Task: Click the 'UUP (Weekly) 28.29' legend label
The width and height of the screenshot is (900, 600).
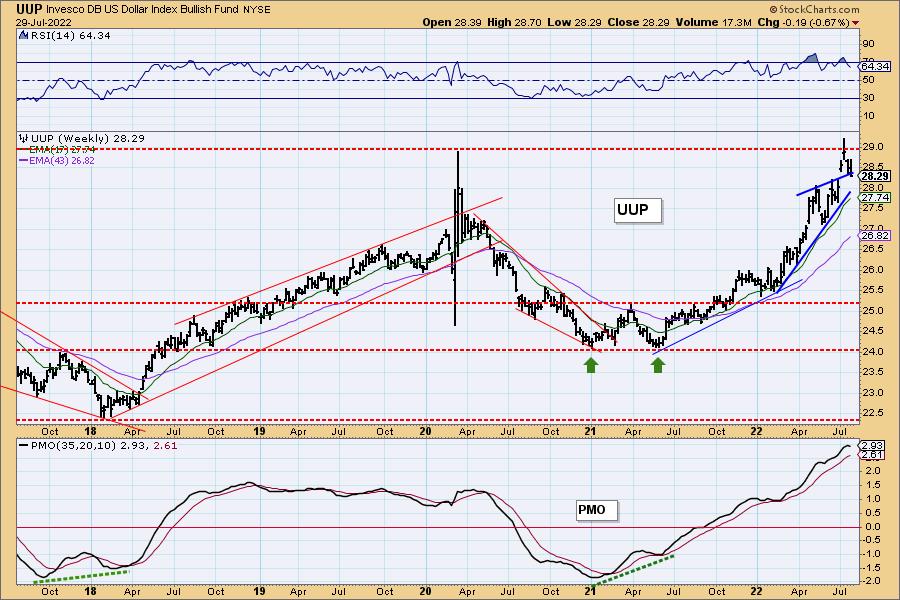Action: 88,138
